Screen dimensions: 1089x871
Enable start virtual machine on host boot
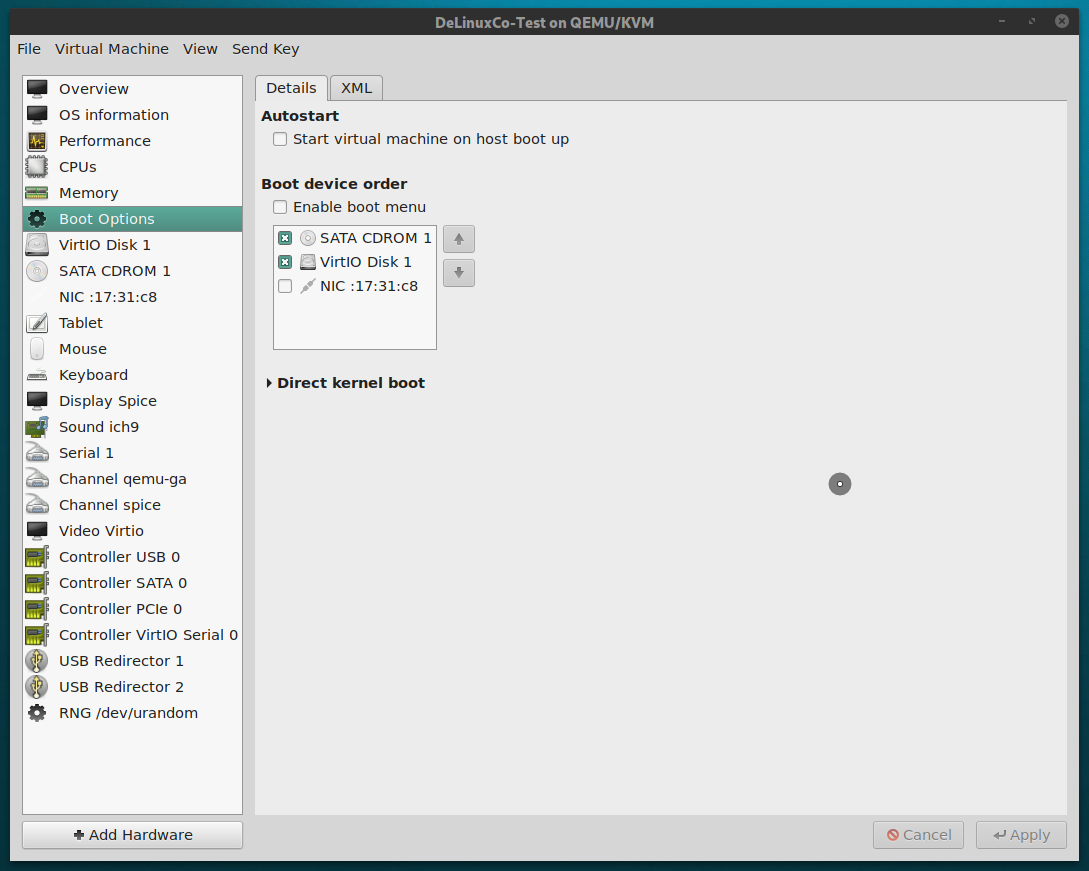pos(280,139)
